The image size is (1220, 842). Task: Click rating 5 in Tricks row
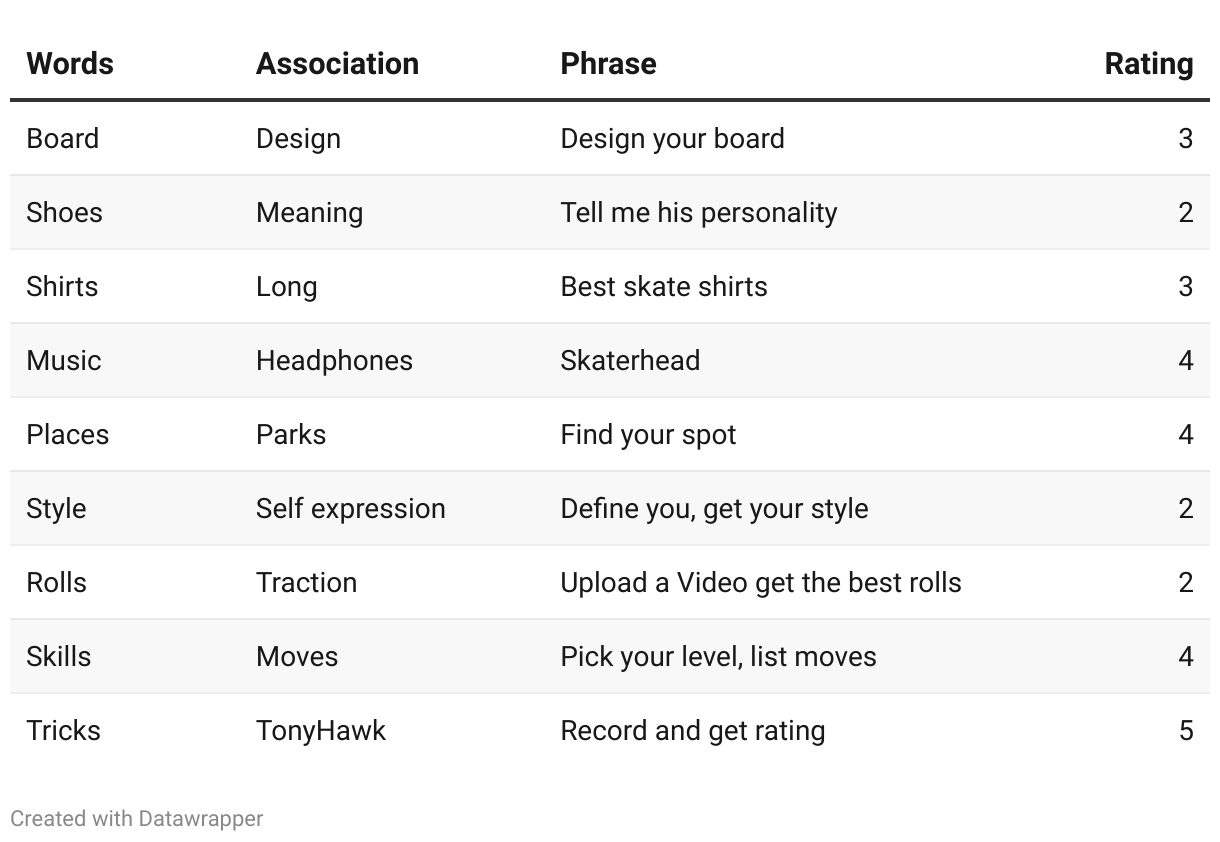pos(1186,730)
